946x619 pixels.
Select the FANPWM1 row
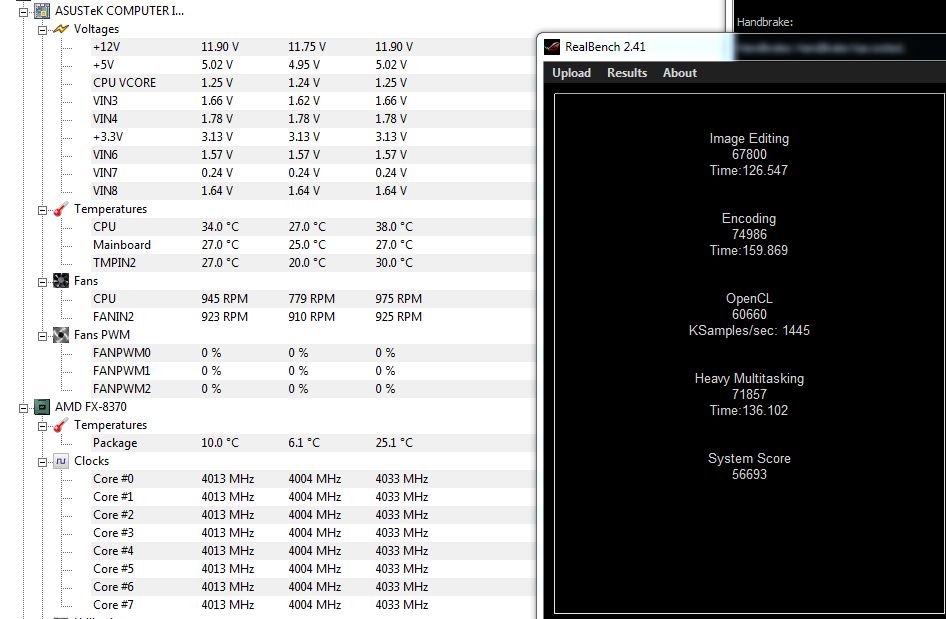click(313, 371)
